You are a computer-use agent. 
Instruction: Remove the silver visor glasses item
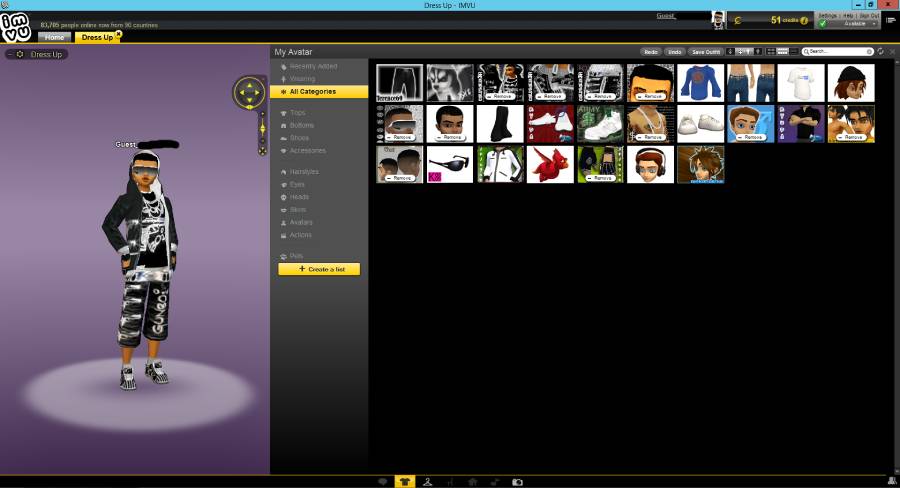tap(400, 138)
